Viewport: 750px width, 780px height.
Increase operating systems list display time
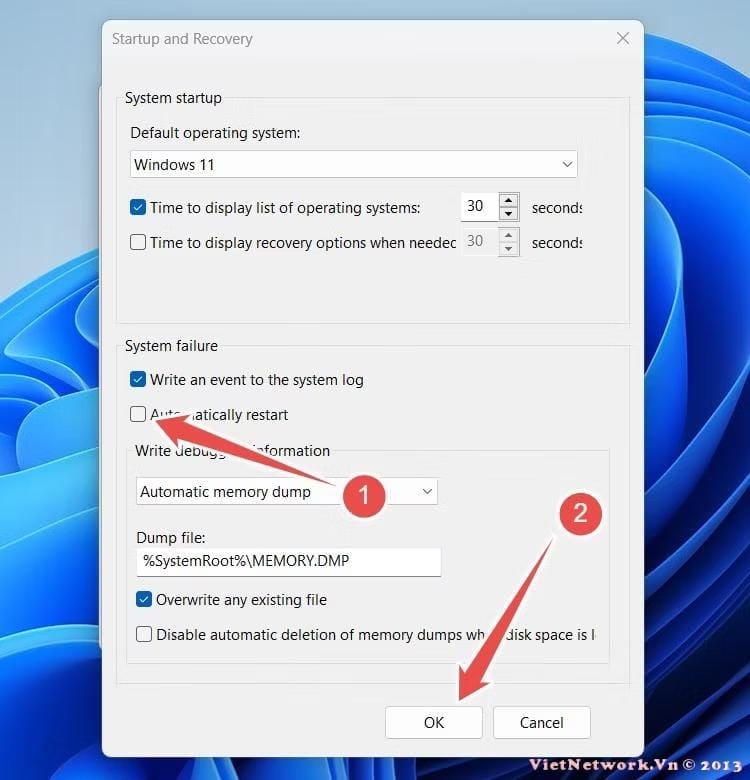509,200
